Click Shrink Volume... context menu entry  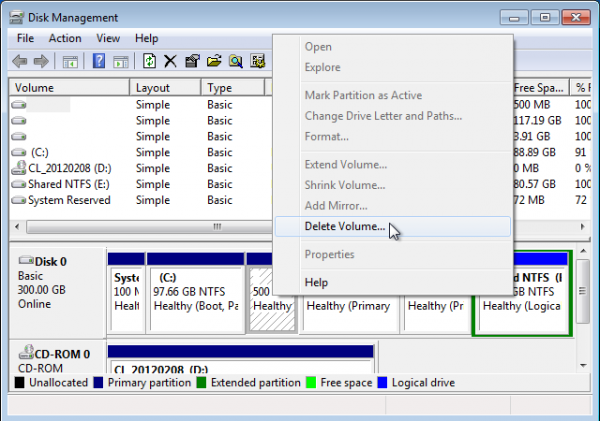393,185
